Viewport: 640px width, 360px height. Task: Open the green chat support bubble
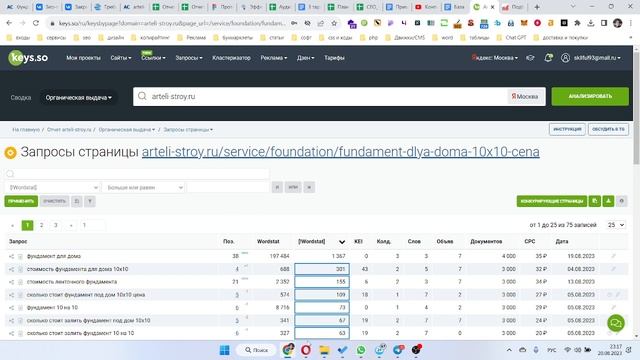pos(616,323)
